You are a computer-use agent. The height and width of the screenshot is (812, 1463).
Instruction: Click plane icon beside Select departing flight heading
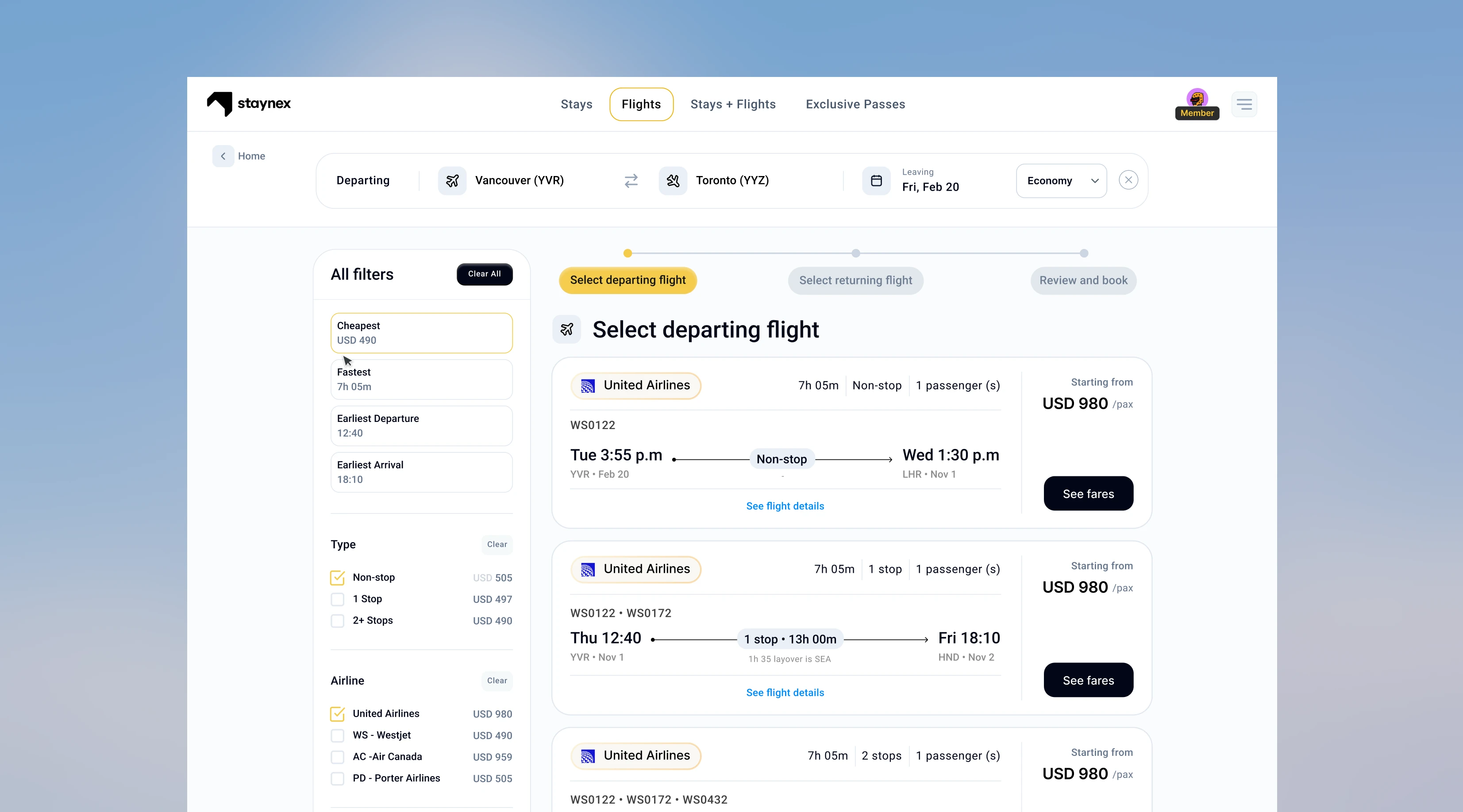[566, 329]
